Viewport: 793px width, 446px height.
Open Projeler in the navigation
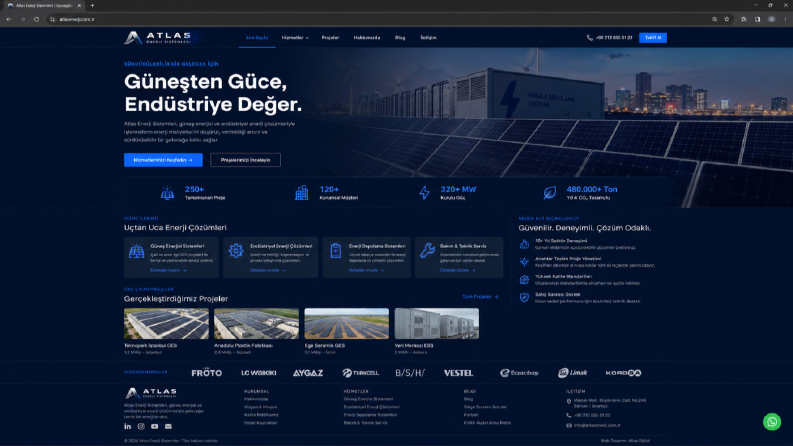point(330,37)
